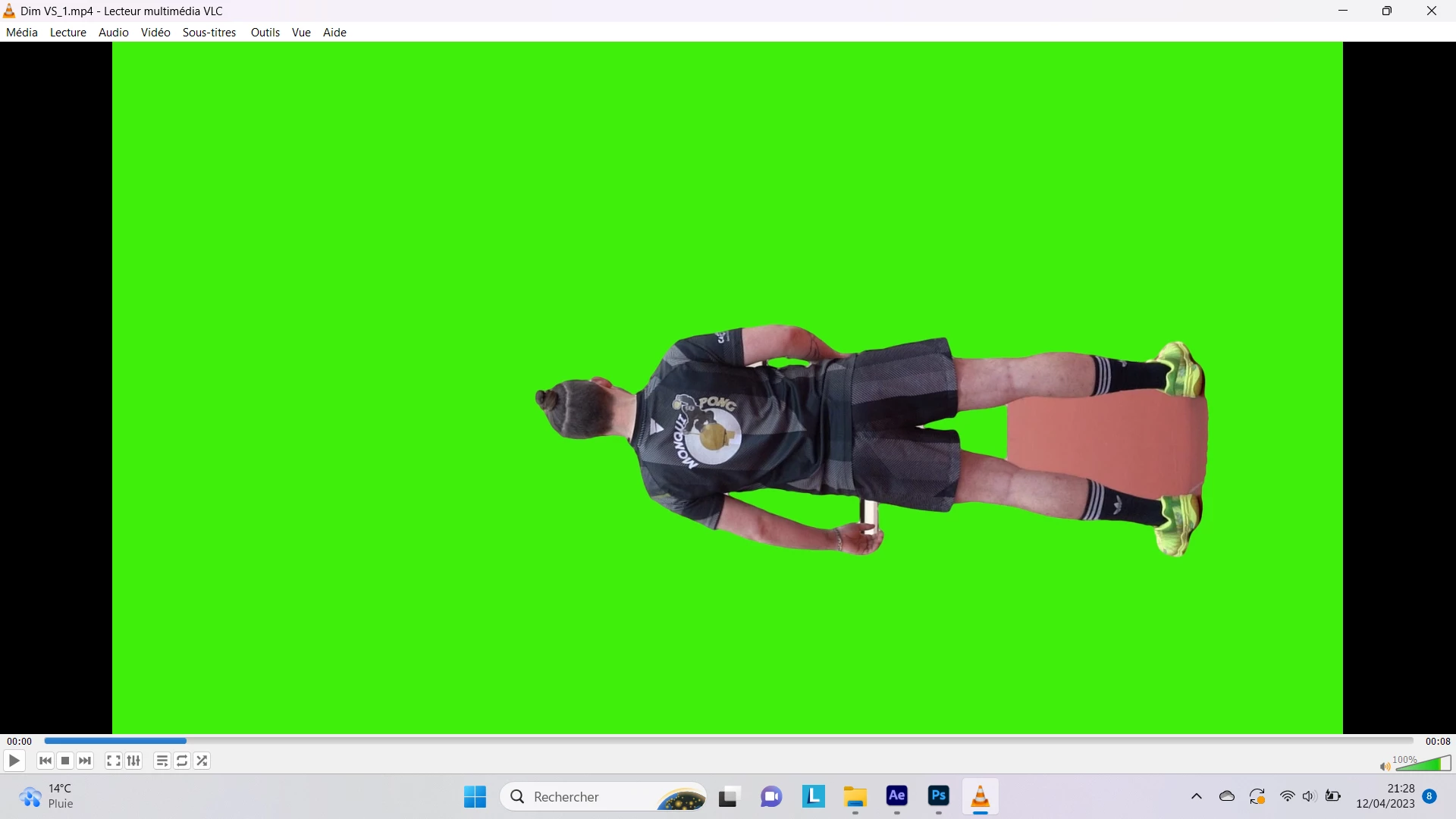The width and height of the screenshot is (1456, 819).
Task: Toggle random shuffle playback
Action: point(202,761)
